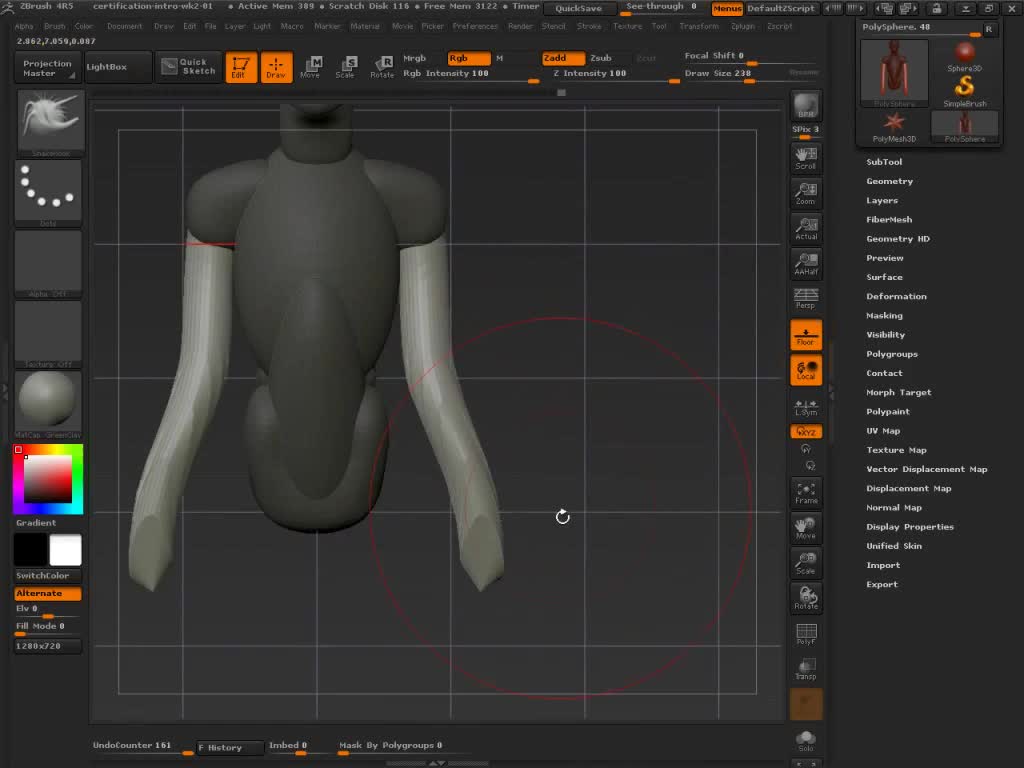Click the Scroll canvas icon
The image size is (1024, 768).
tap(806, 159)
